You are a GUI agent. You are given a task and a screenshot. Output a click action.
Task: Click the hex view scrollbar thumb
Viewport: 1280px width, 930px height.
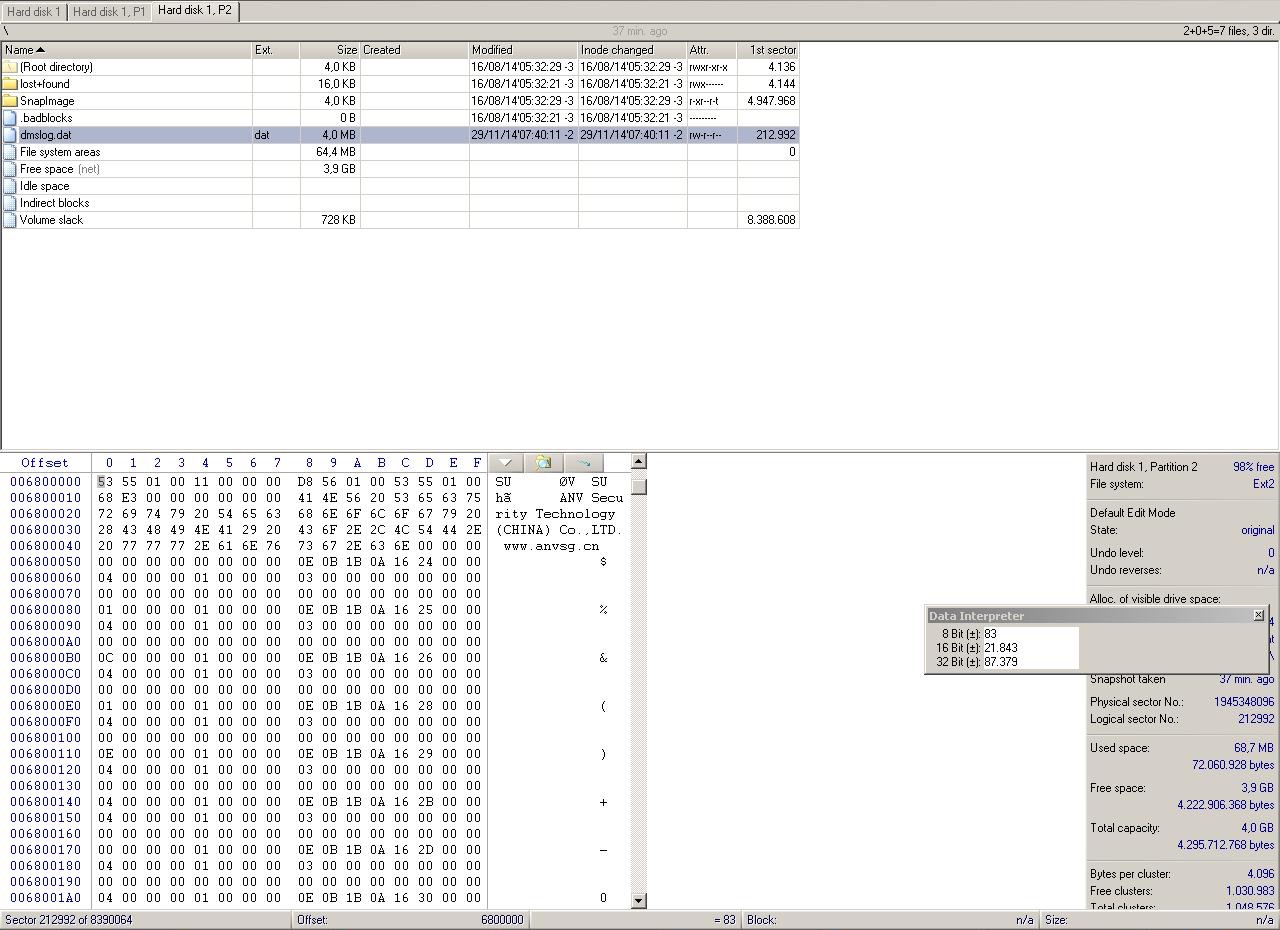click(639, 486)
